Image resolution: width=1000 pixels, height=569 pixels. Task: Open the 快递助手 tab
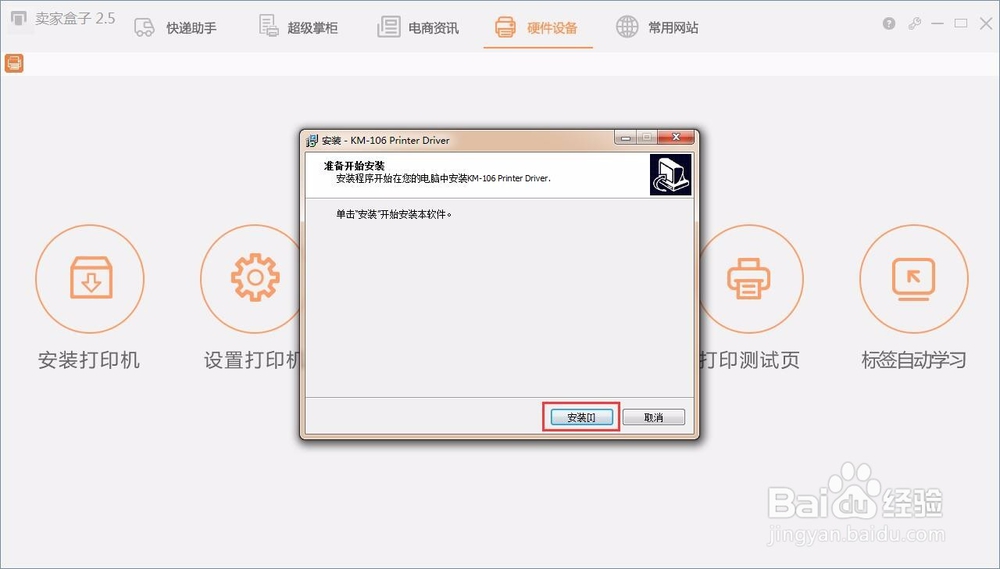(175, 27)
